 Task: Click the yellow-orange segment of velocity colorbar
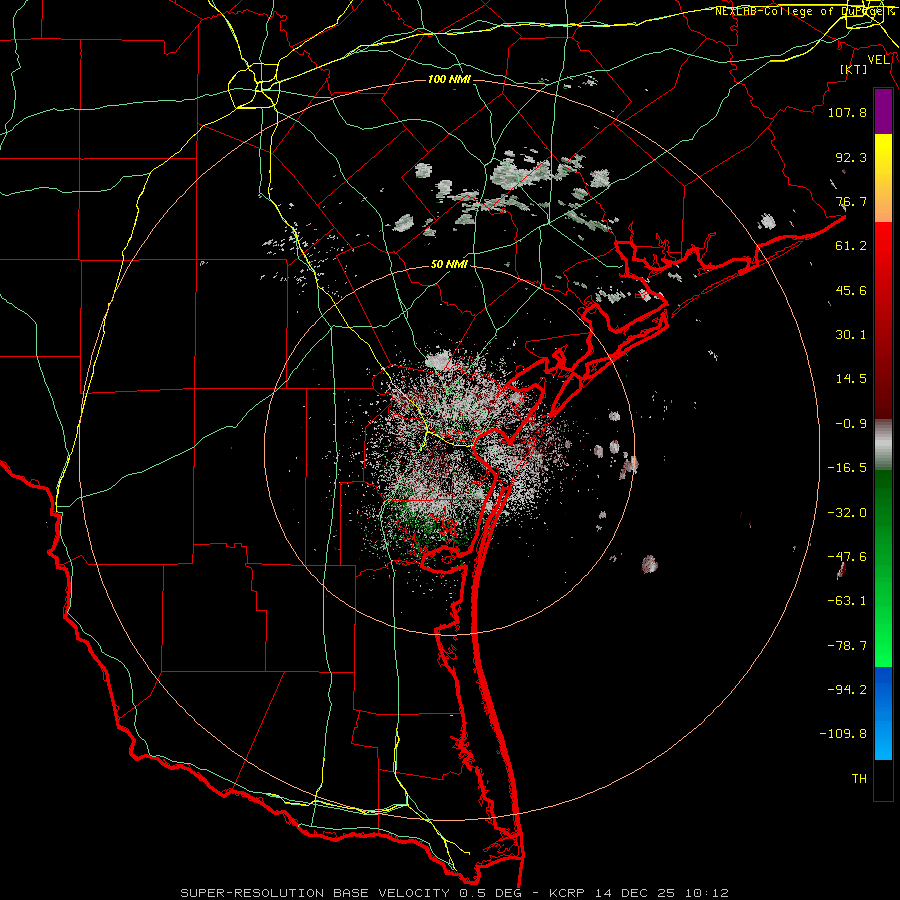point(883,178)
